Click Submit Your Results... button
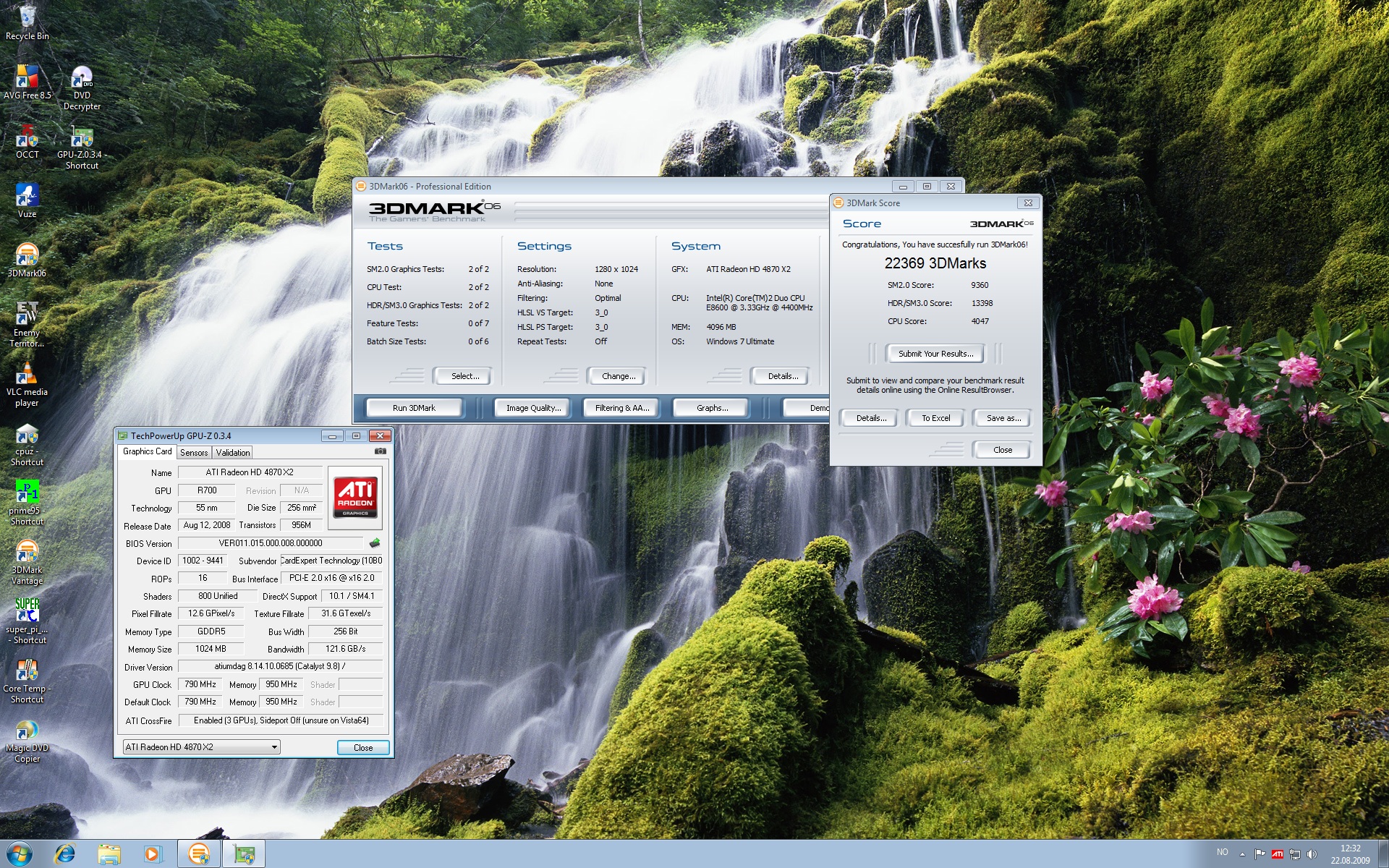Image resolution: width=1389 pixels, height=868 pixels. pos(935,354)
